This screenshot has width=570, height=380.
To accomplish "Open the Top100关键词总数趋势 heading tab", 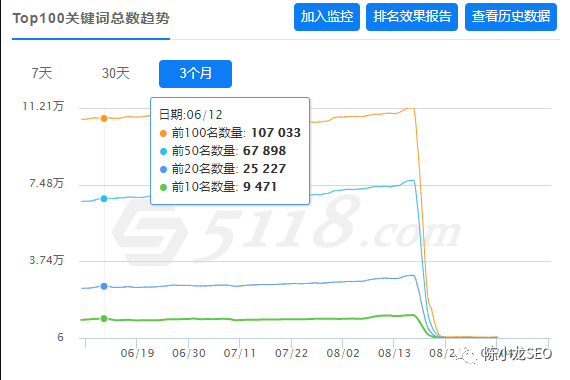I will (91, 18).
